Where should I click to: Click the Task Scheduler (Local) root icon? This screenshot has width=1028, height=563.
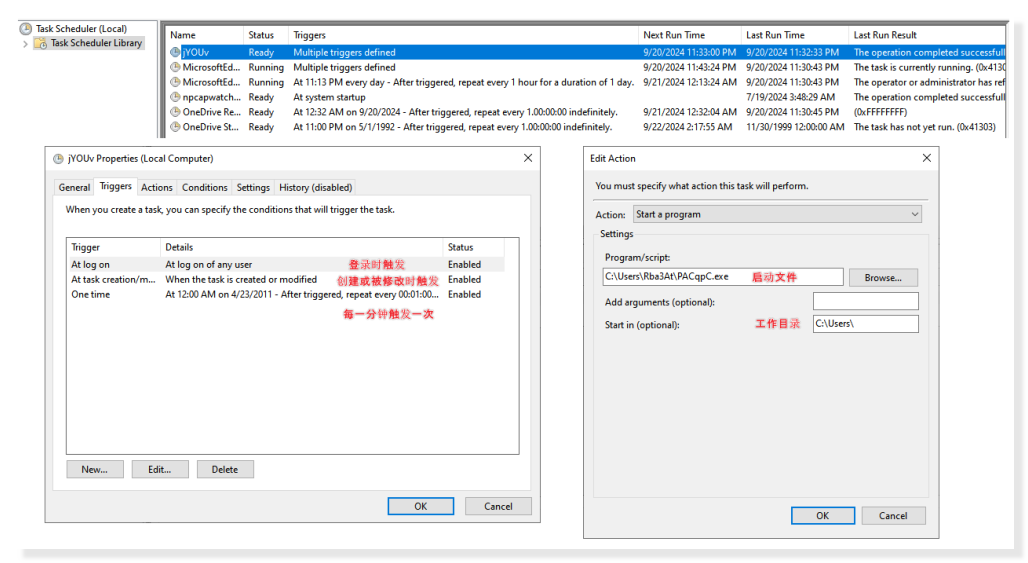coord(26,29)
